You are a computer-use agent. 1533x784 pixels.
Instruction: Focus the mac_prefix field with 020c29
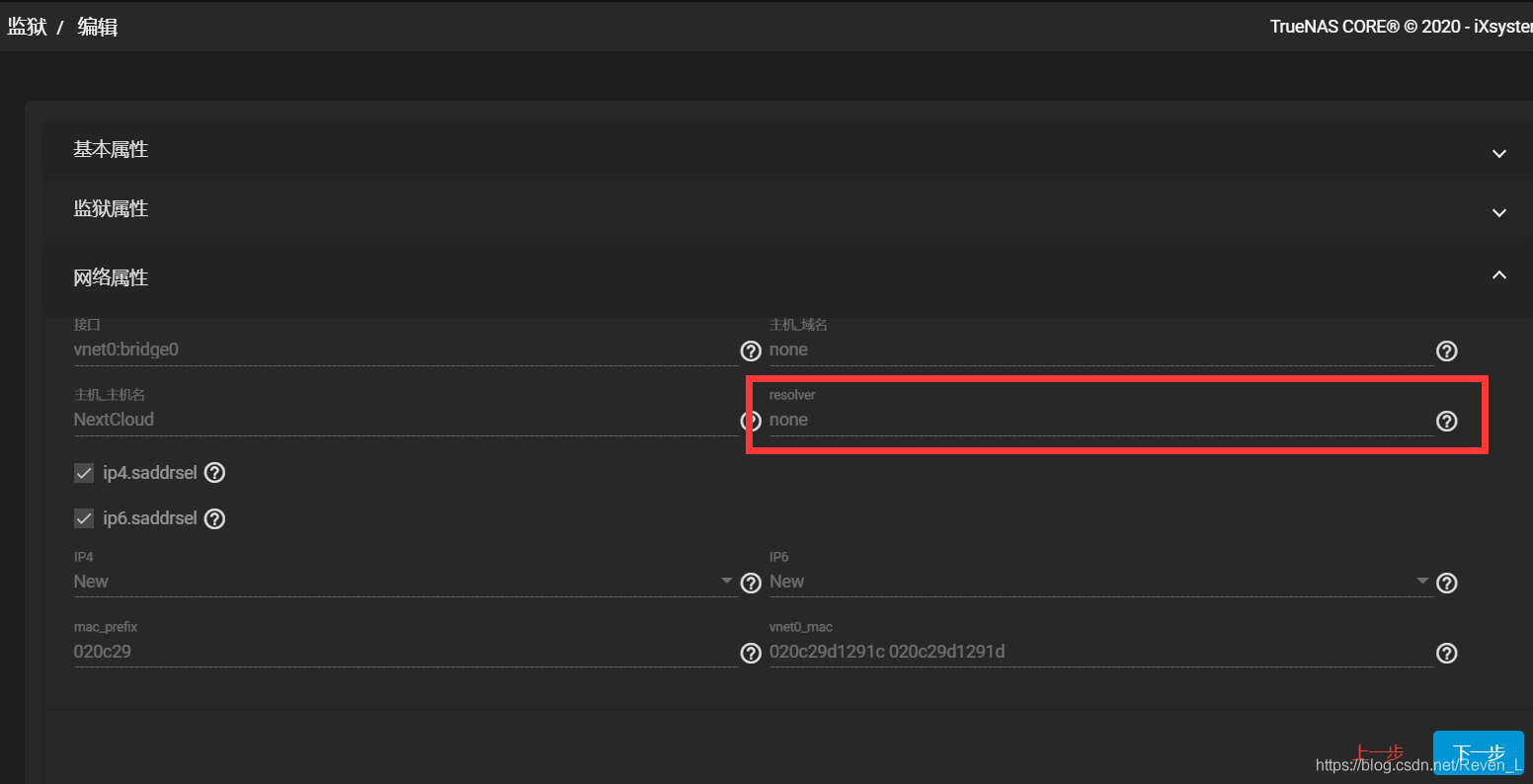(405, 652)
